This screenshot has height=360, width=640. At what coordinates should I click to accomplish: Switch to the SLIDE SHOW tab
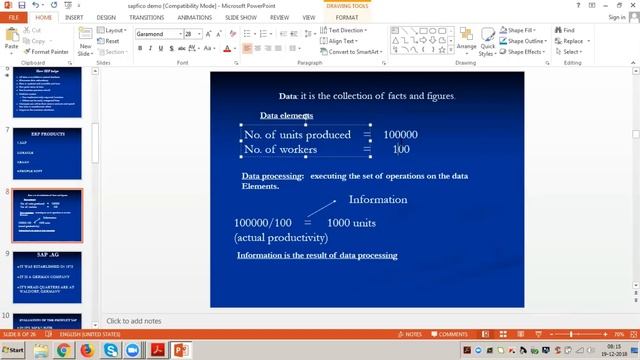(241, 18)
